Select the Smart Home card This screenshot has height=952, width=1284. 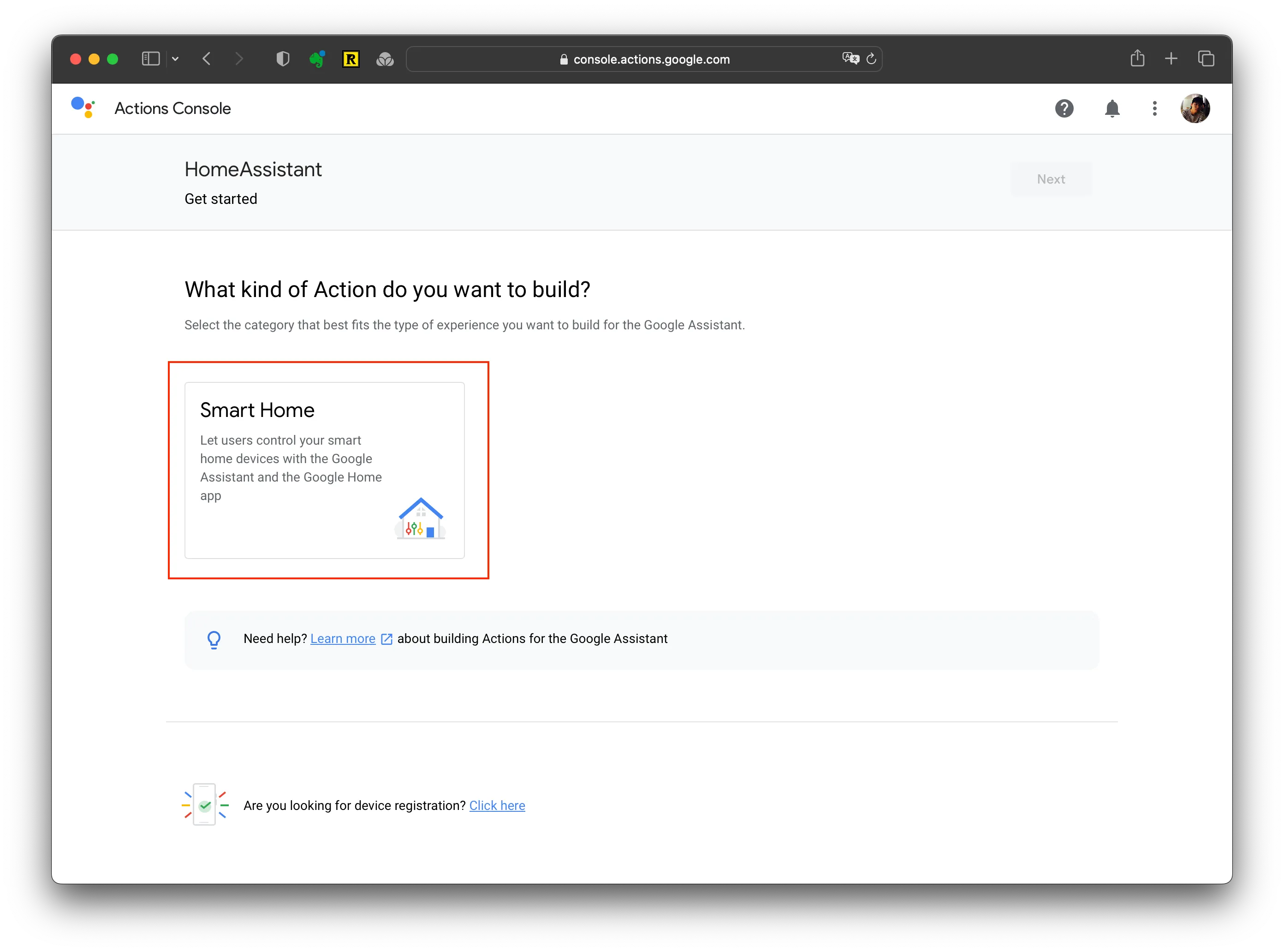[x=324, y=470]
